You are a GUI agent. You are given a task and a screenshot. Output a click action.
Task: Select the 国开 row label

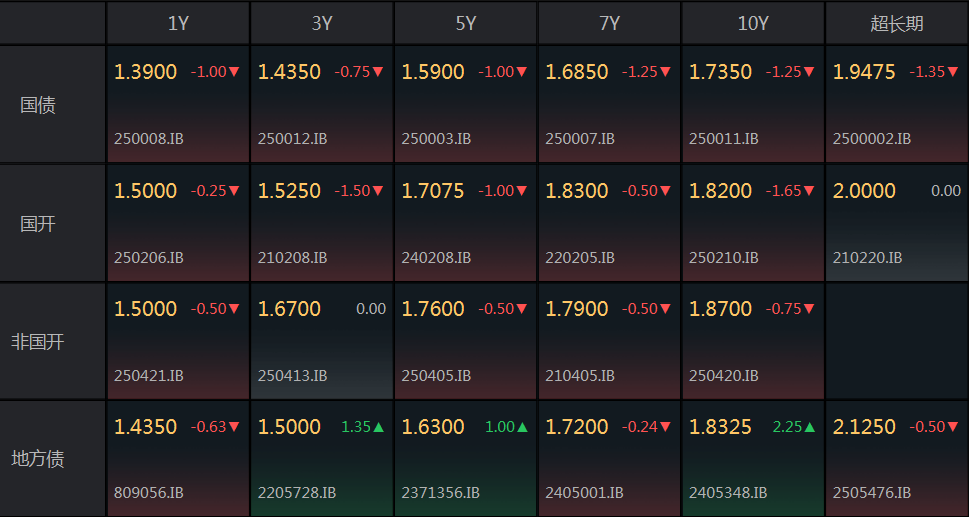(x=38, y=224)
